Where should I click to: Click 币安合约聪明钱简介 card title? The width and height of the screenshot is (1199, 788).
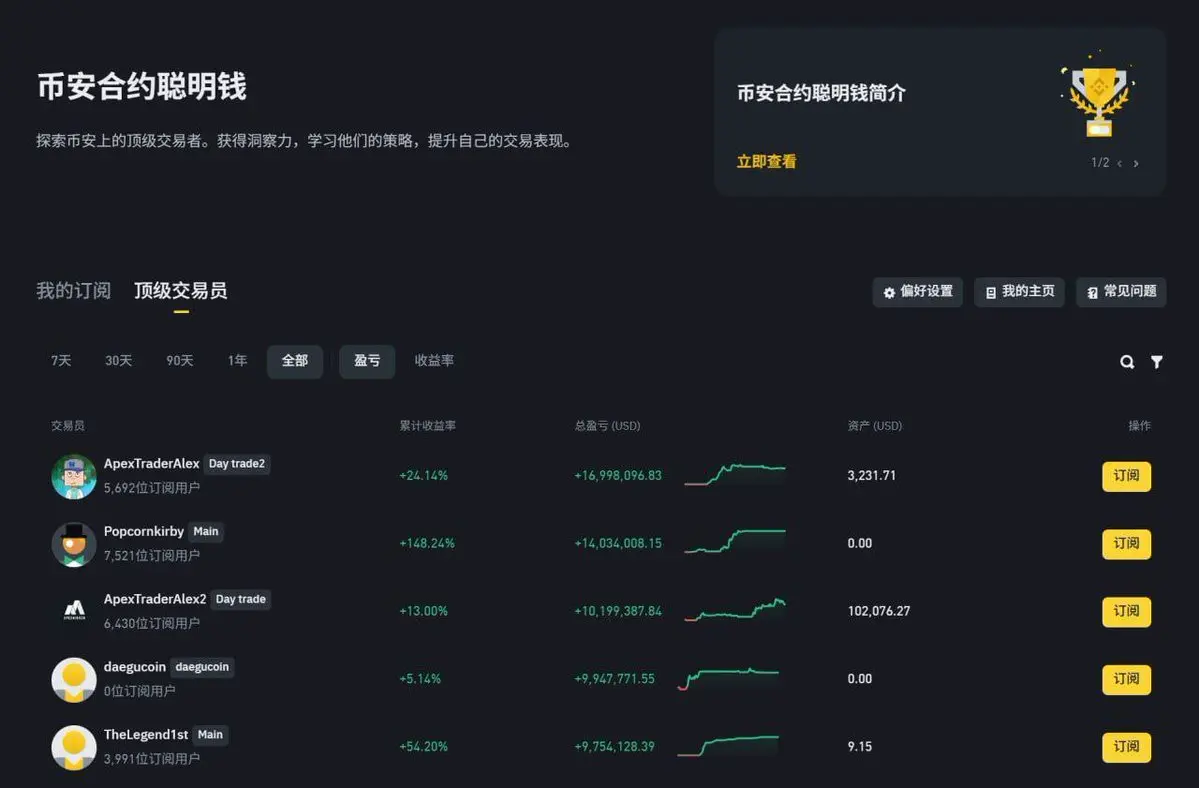point(821,93)
